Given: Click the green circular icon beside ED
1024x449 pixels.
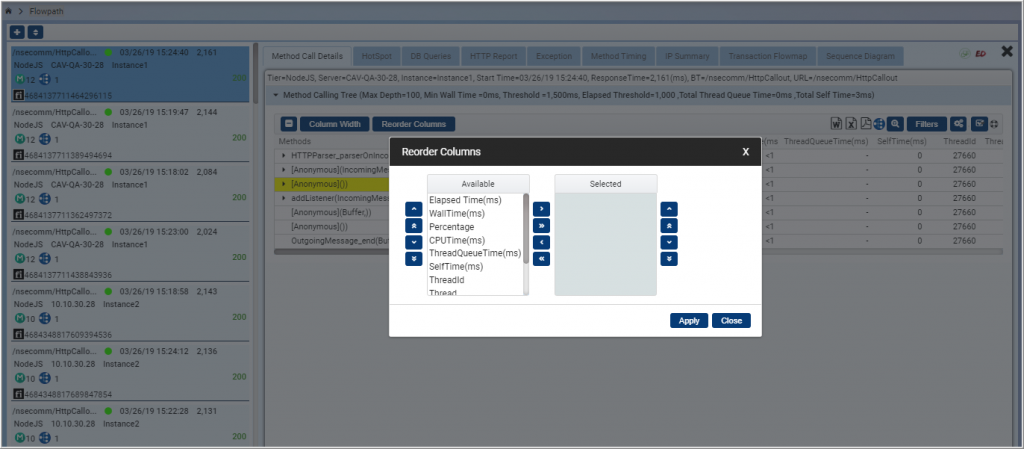Looking at the screenshot, I should click(965, 54).
